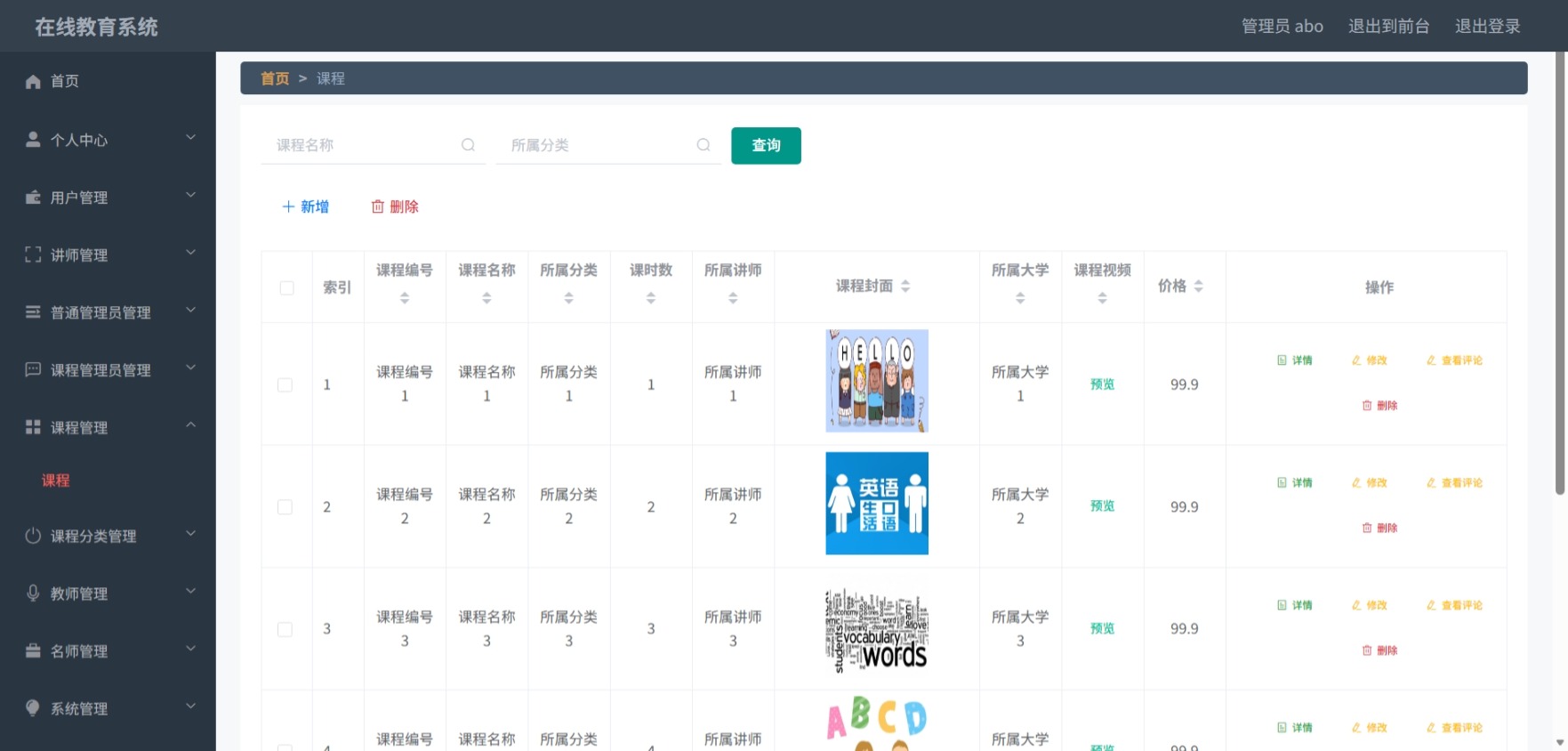Sort by 价格 column arrows
This screenshot has height=751, width=1568.
tap(1198, 287)
